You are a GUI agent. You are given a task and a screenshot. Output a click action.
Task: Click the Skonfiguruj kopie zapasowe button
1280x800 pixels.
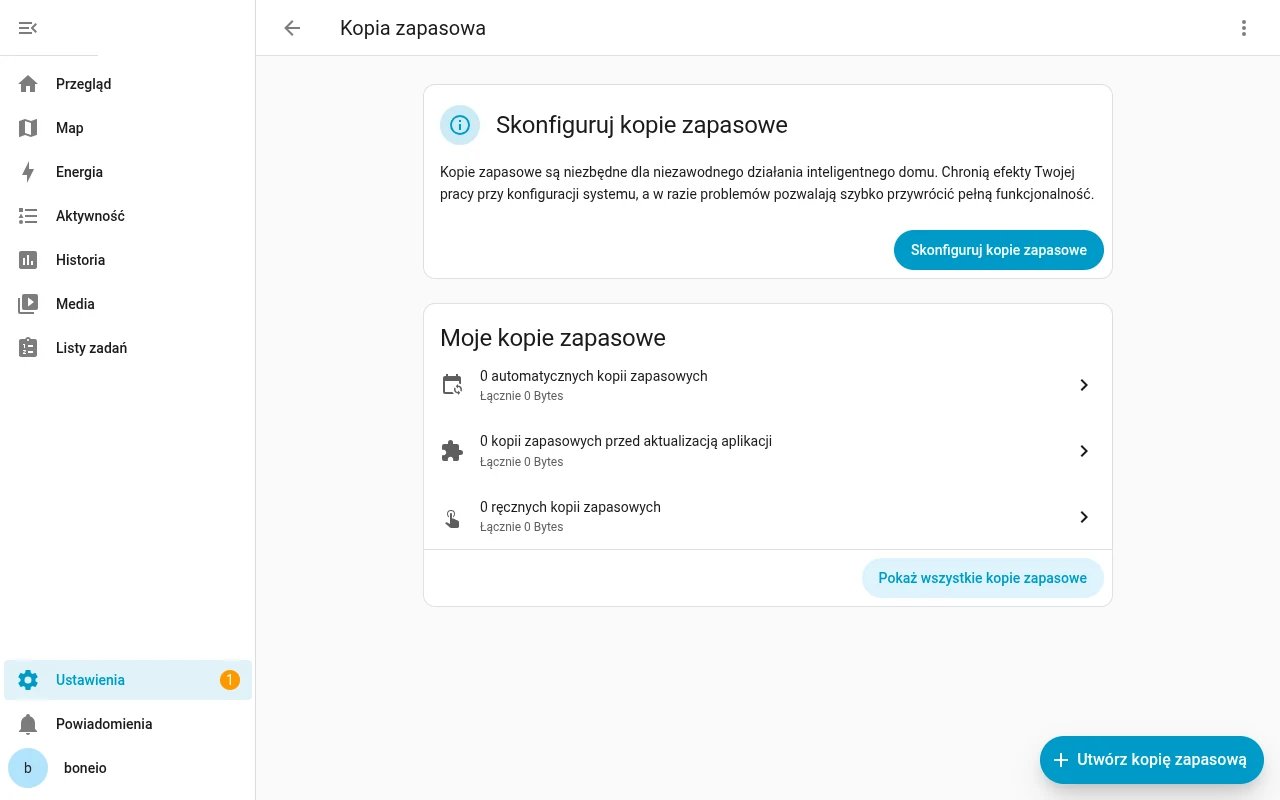[x=998, y=250]
